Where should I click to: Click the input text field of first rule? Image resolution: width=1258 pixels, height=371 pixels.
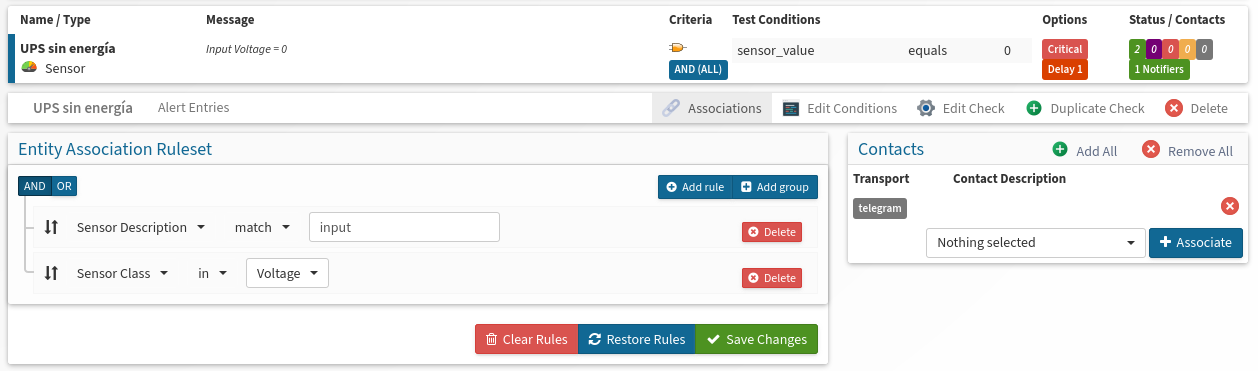[404, 227]
